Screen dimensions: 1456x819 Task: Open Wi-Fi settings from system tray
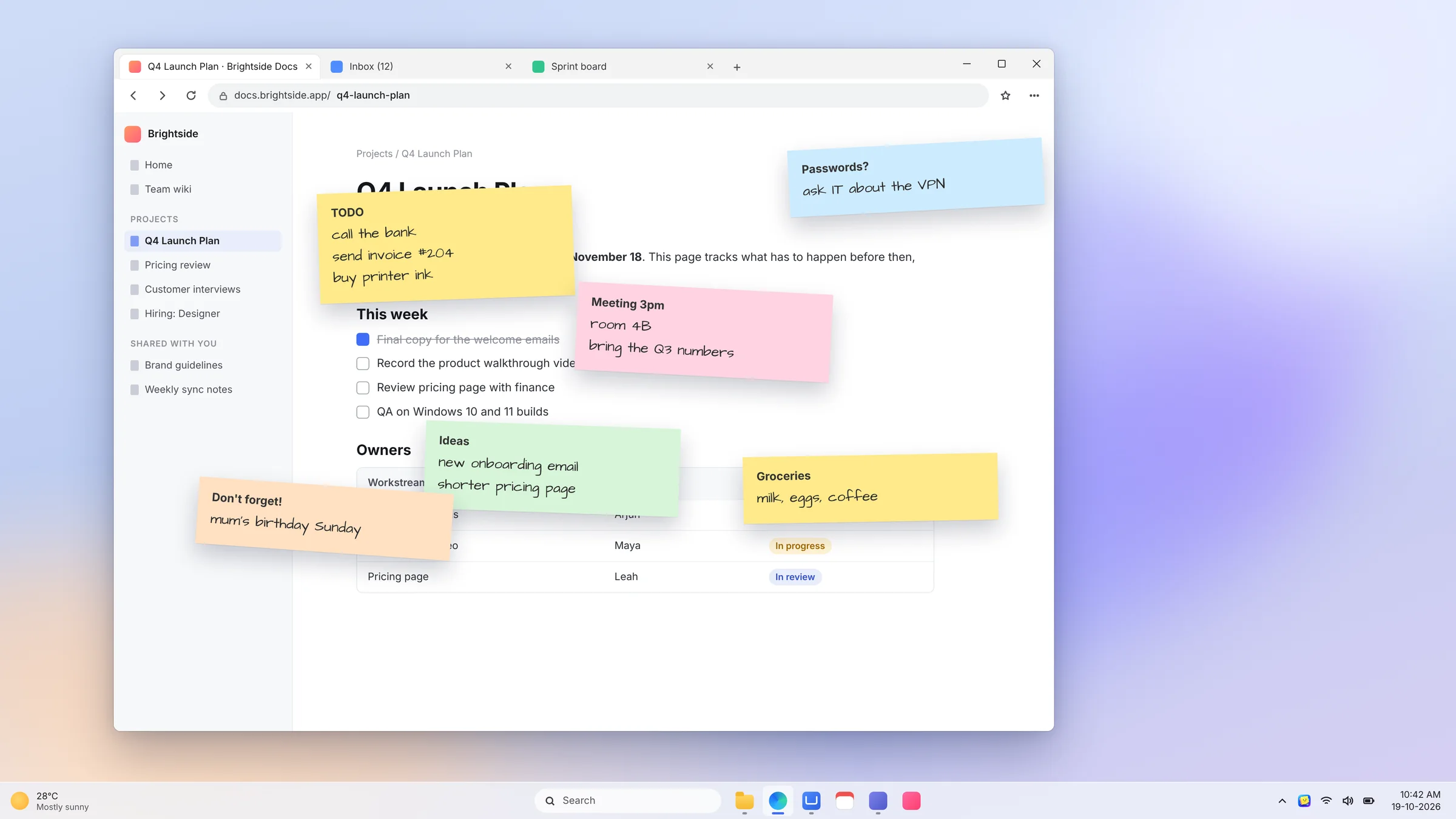coord(1326,801)
